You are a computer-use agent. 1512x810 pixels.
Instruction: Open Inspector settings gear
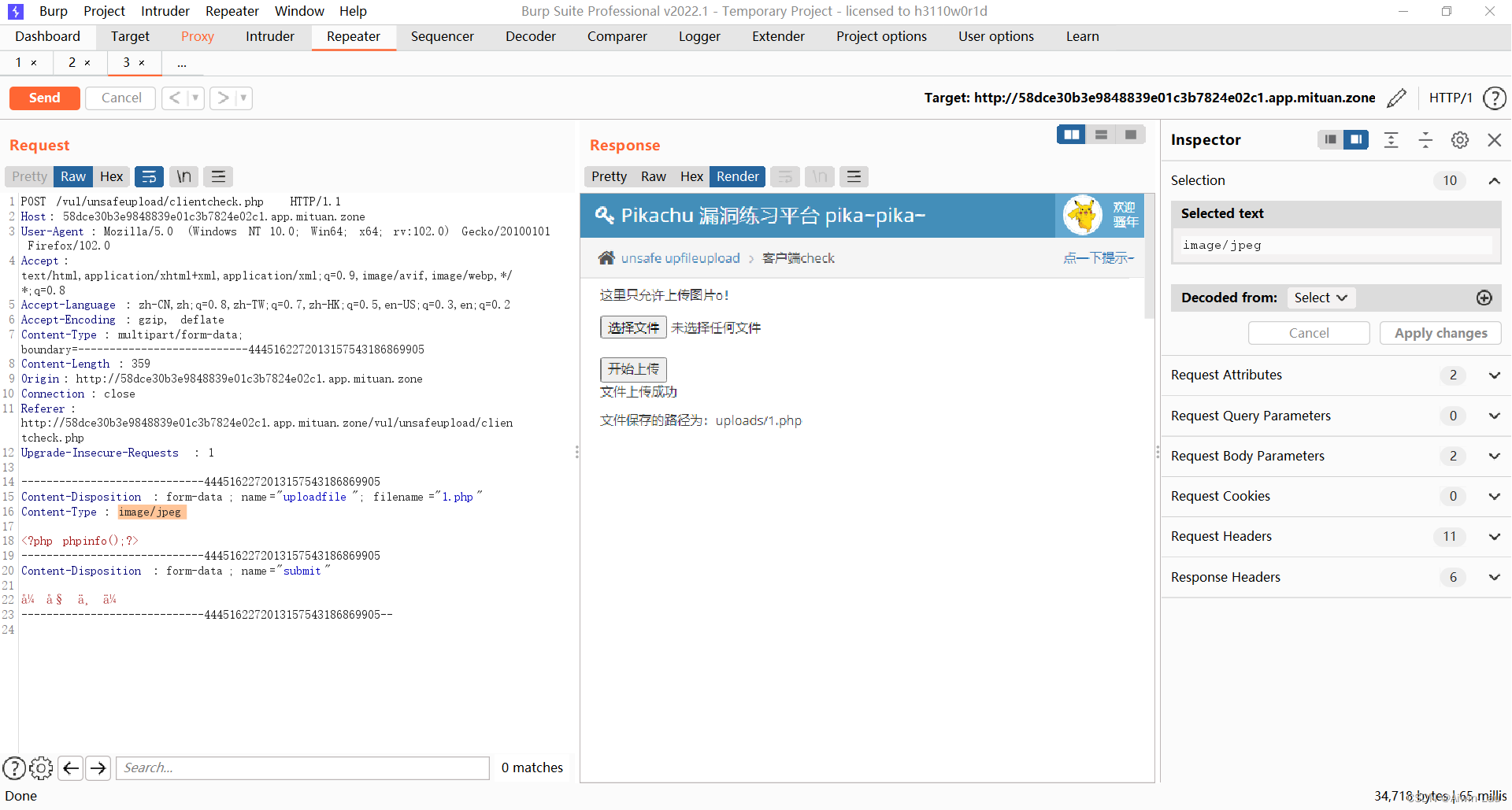[x=1460, y=139]
